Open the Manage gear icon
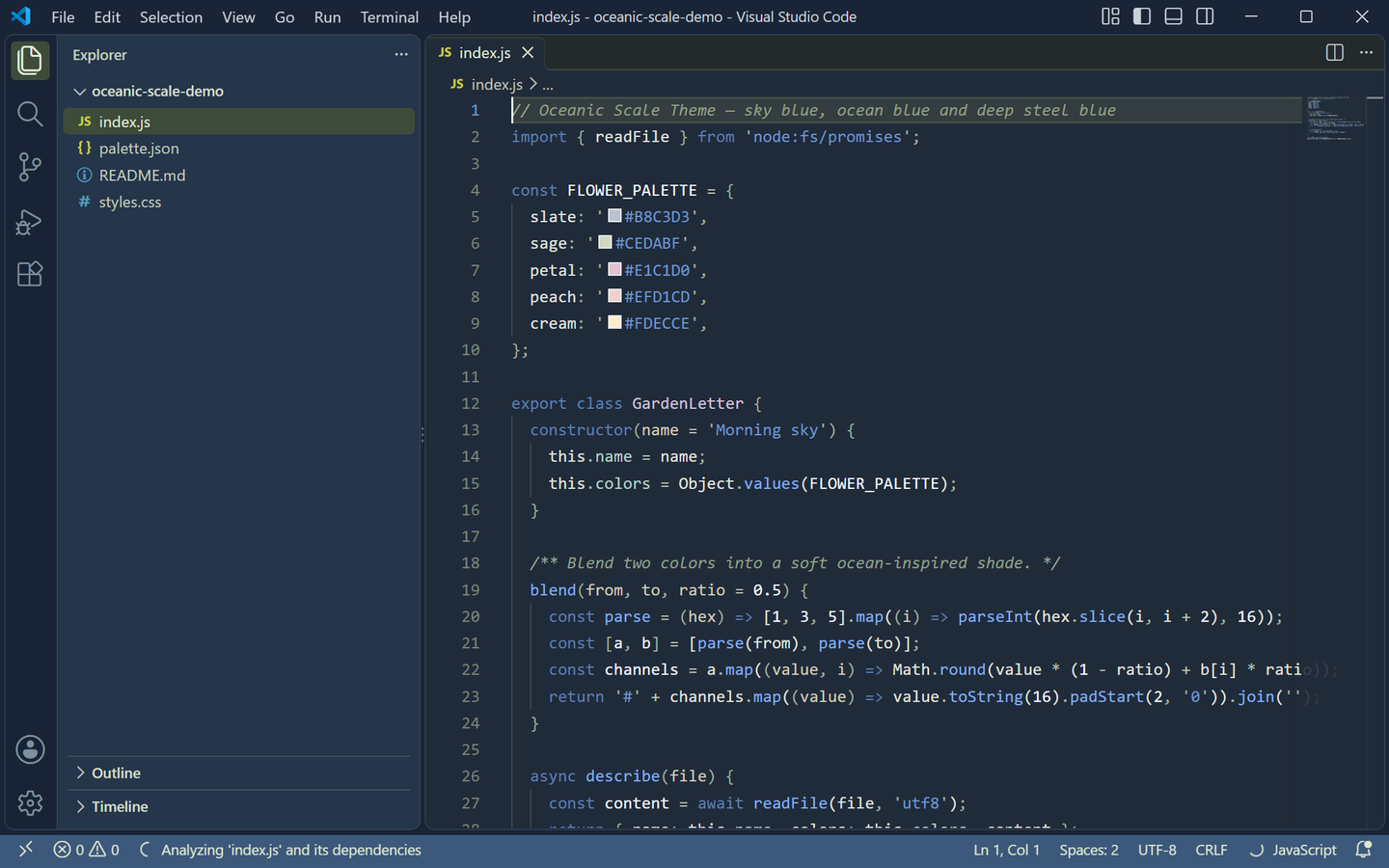This screenshot has height=868, width=1389. pos(30,802)
